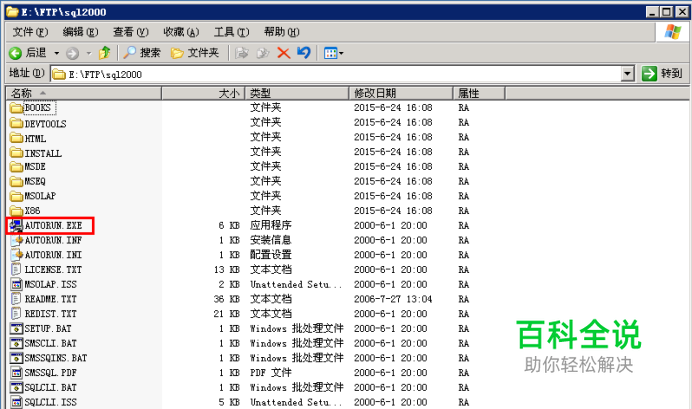Open the Search (搜索) pane

tap(142, 53)
